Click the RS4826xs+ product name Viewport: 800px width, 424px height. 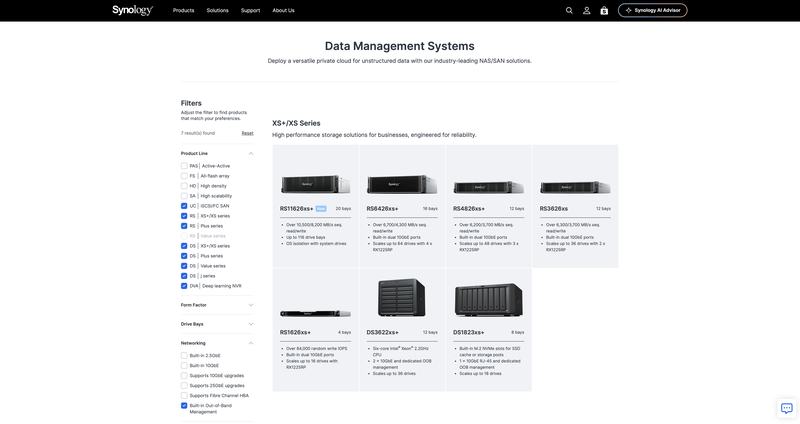tap(469, 209)
